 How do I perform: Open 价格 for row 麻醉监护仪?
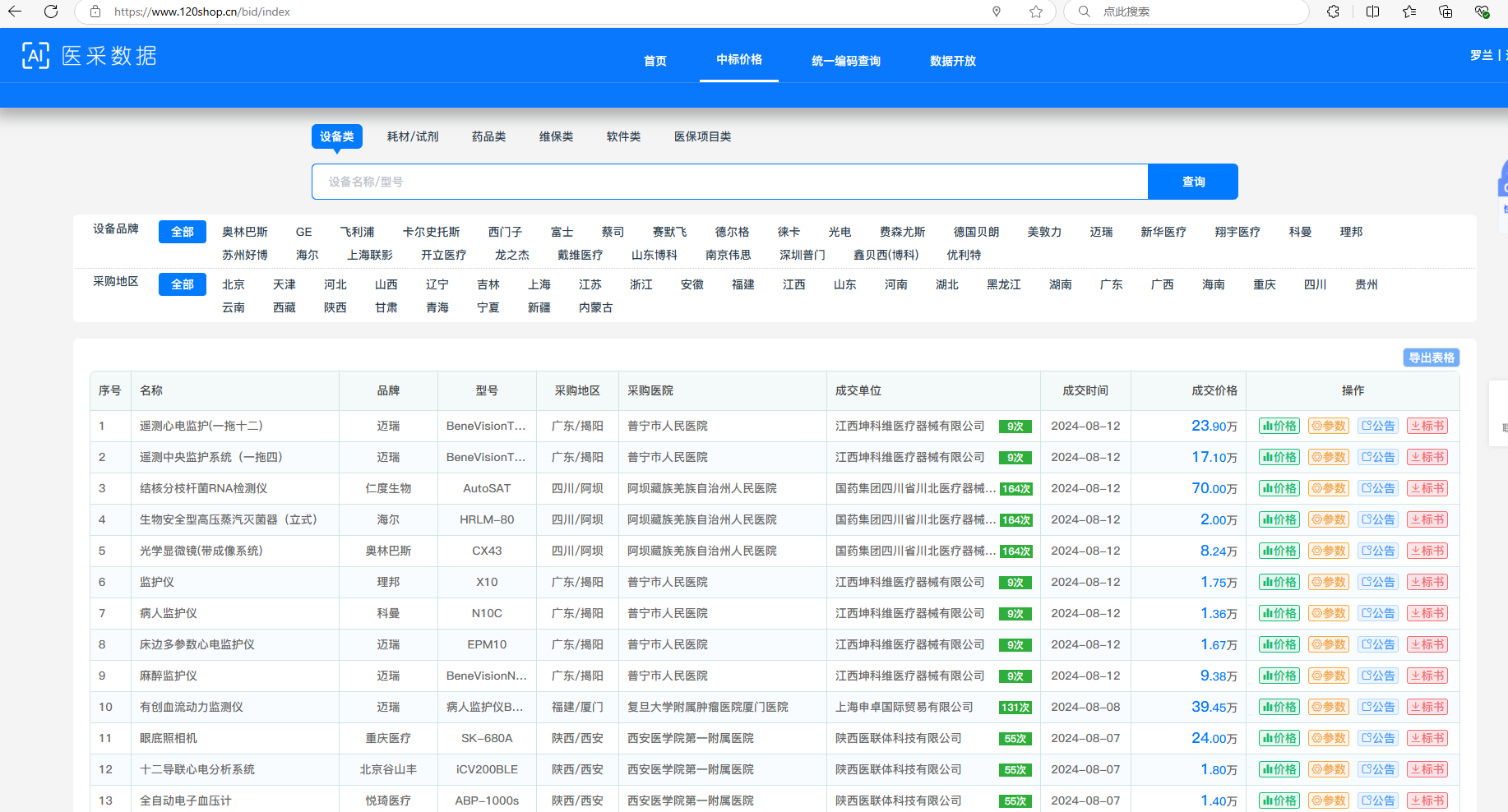tap(1279, 676)
